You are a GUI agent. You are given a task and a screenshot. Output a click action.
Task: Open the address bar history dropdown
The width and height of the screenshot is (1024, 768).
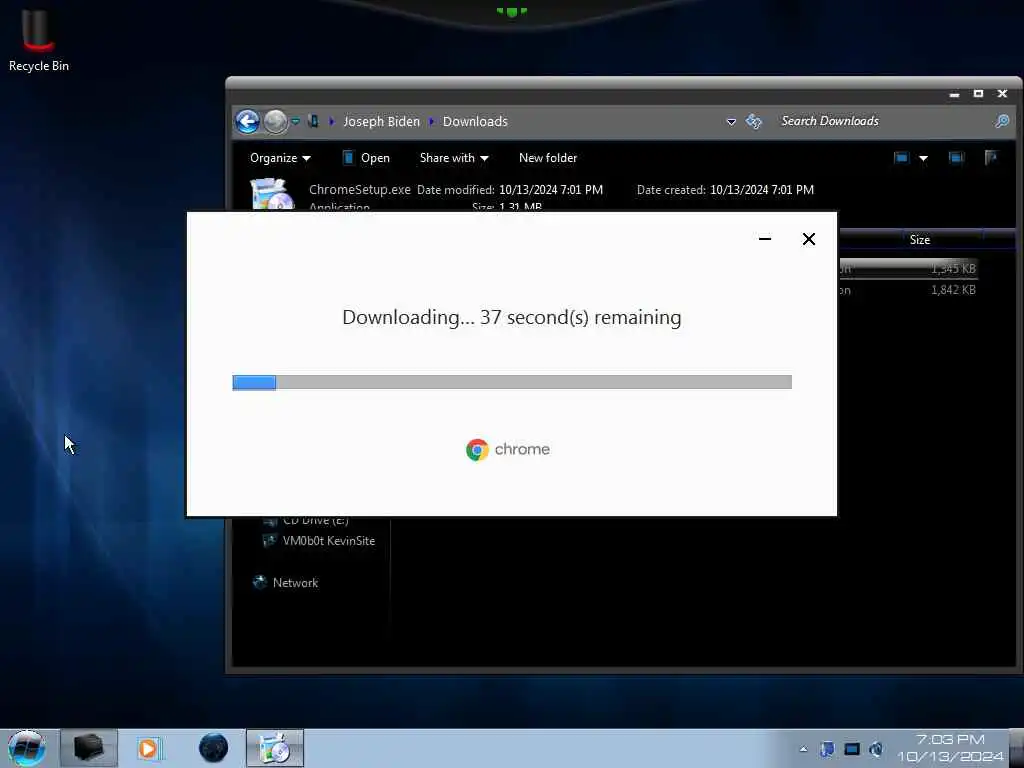(731, 121)
